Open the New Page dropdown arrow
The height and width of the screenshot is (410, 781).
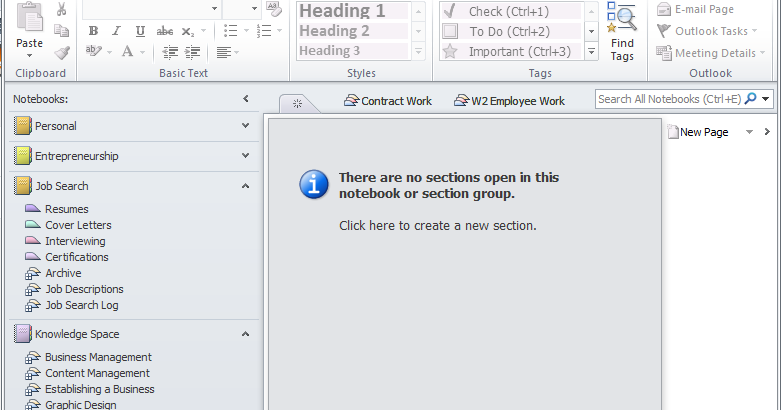(749, 132)
